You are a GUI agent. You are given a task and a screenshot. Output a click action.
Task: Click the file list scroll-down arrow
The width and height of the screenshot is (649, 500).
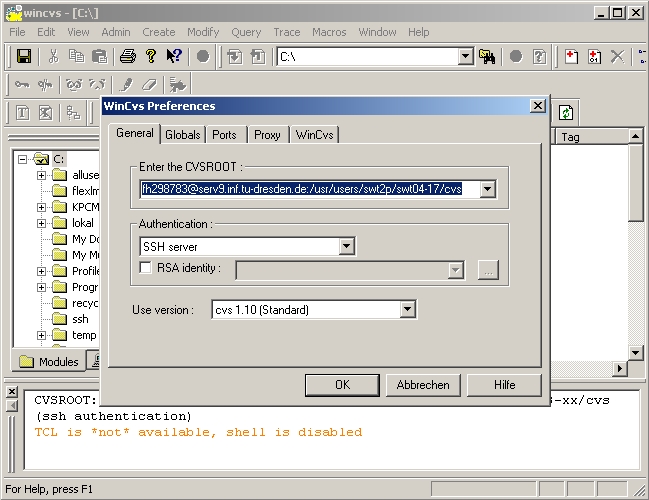click(x=635, y=353)
